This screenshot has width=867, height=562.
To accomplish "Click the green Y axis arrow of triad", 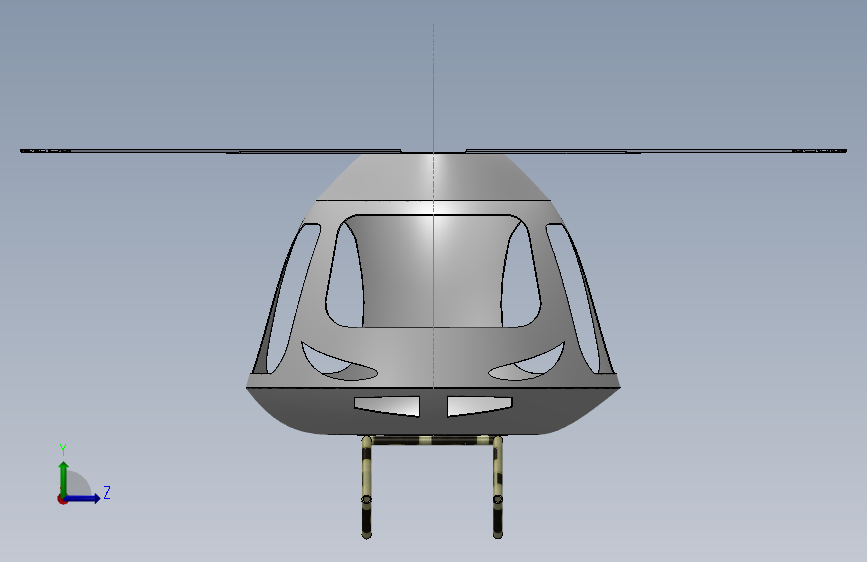I will [64, 478].
